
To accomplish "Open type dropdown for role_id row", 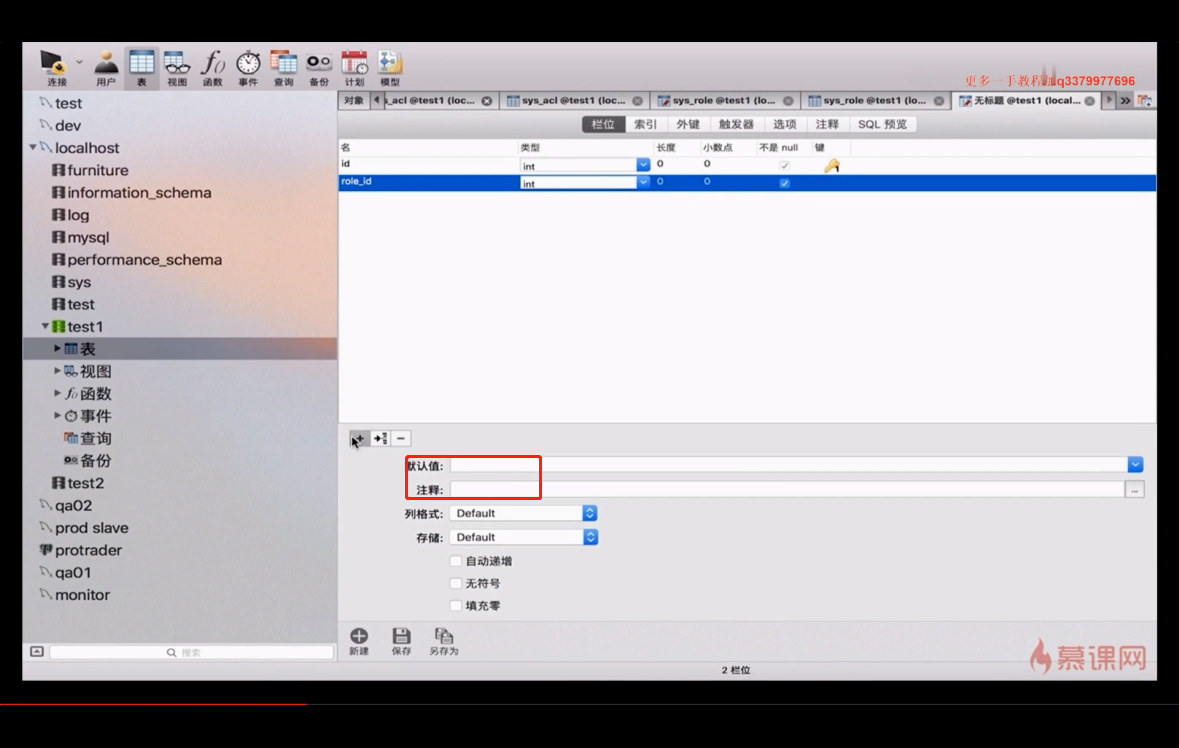I will [643, 182].
